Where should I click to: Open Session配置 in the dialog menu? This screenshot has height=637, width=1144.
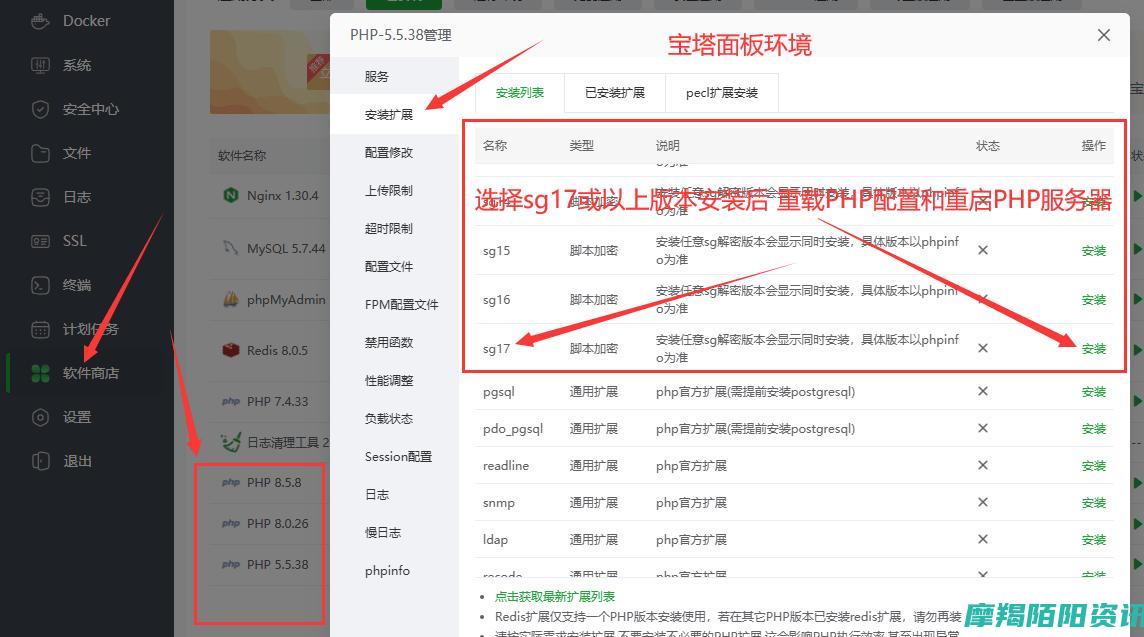pos(398,456)
